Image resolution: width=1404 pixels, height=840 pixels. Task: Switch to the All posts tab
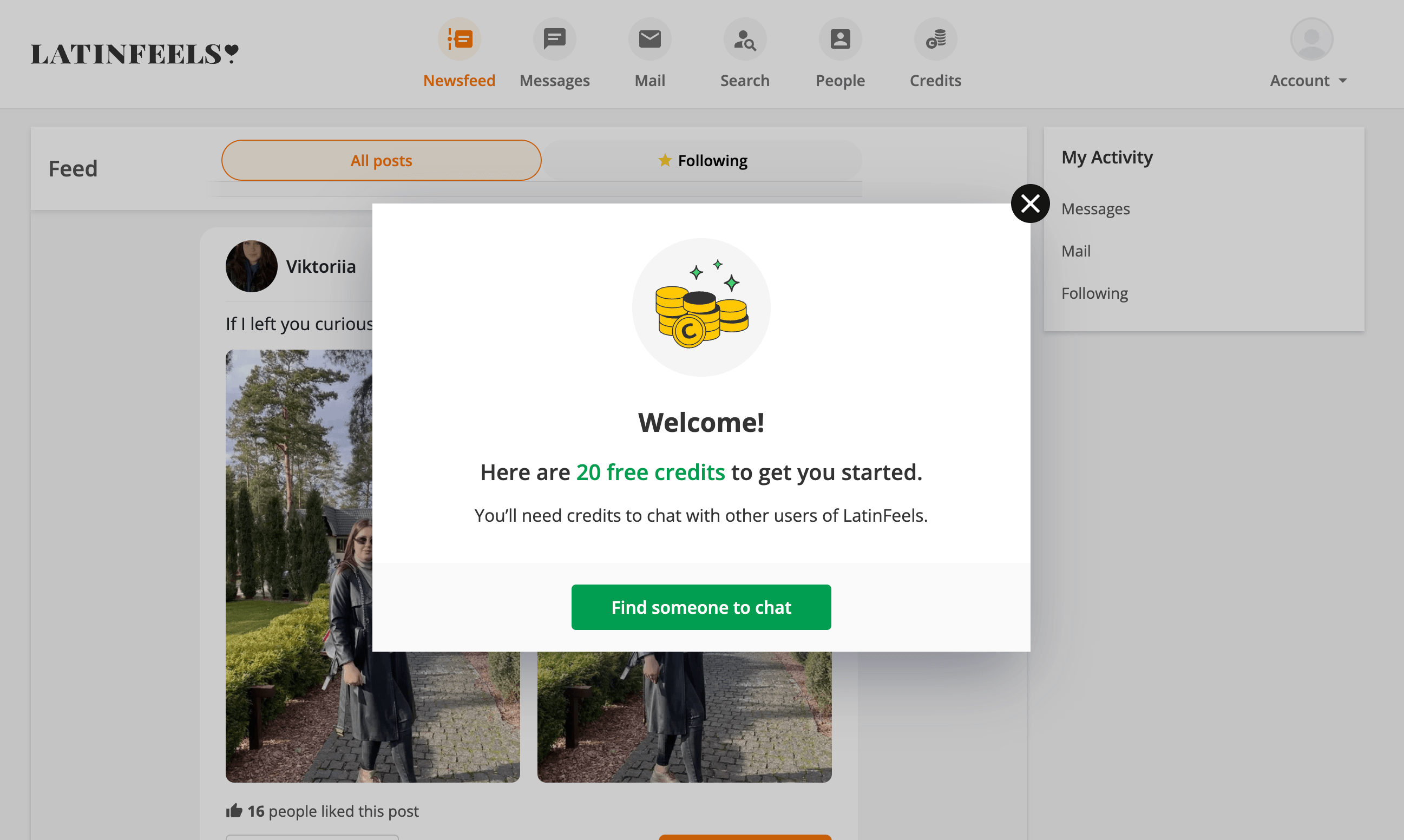click(381, 160)
